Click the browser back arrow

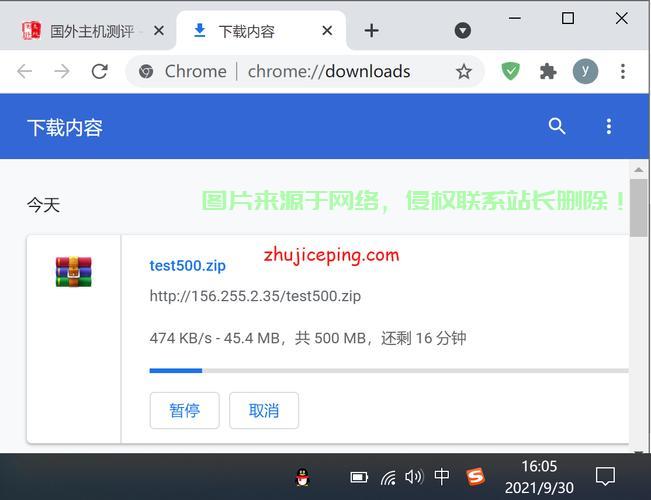[x=25, y=71]
